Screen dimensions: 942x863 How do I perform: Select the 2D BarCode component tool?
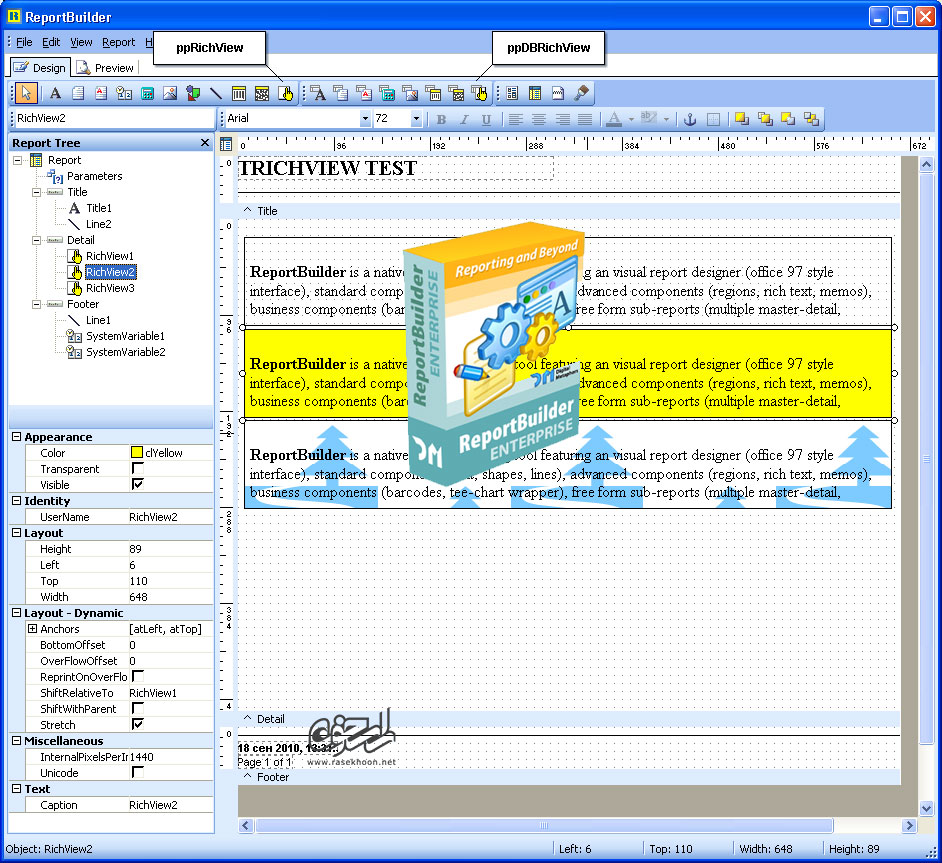262,93
